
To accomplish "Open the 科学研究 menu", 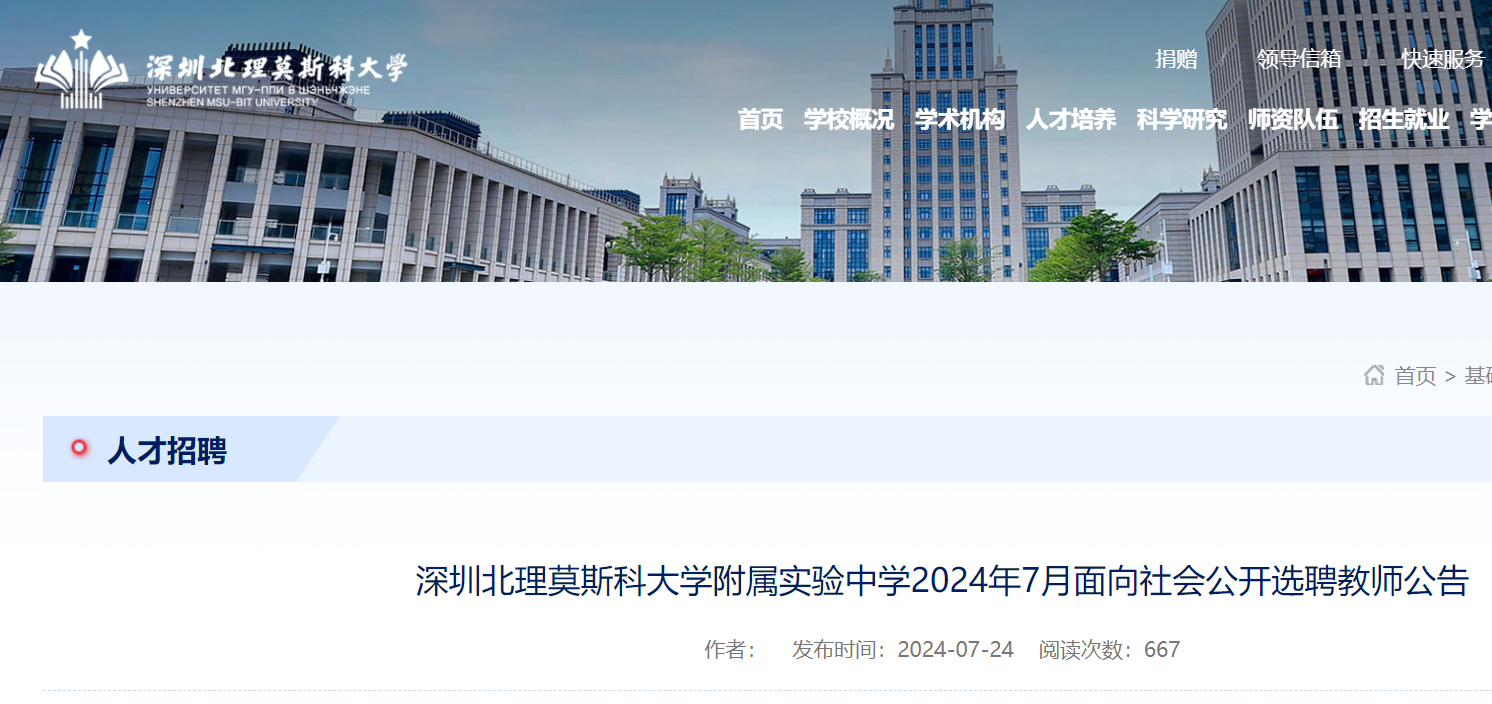I will point(1182,119).
